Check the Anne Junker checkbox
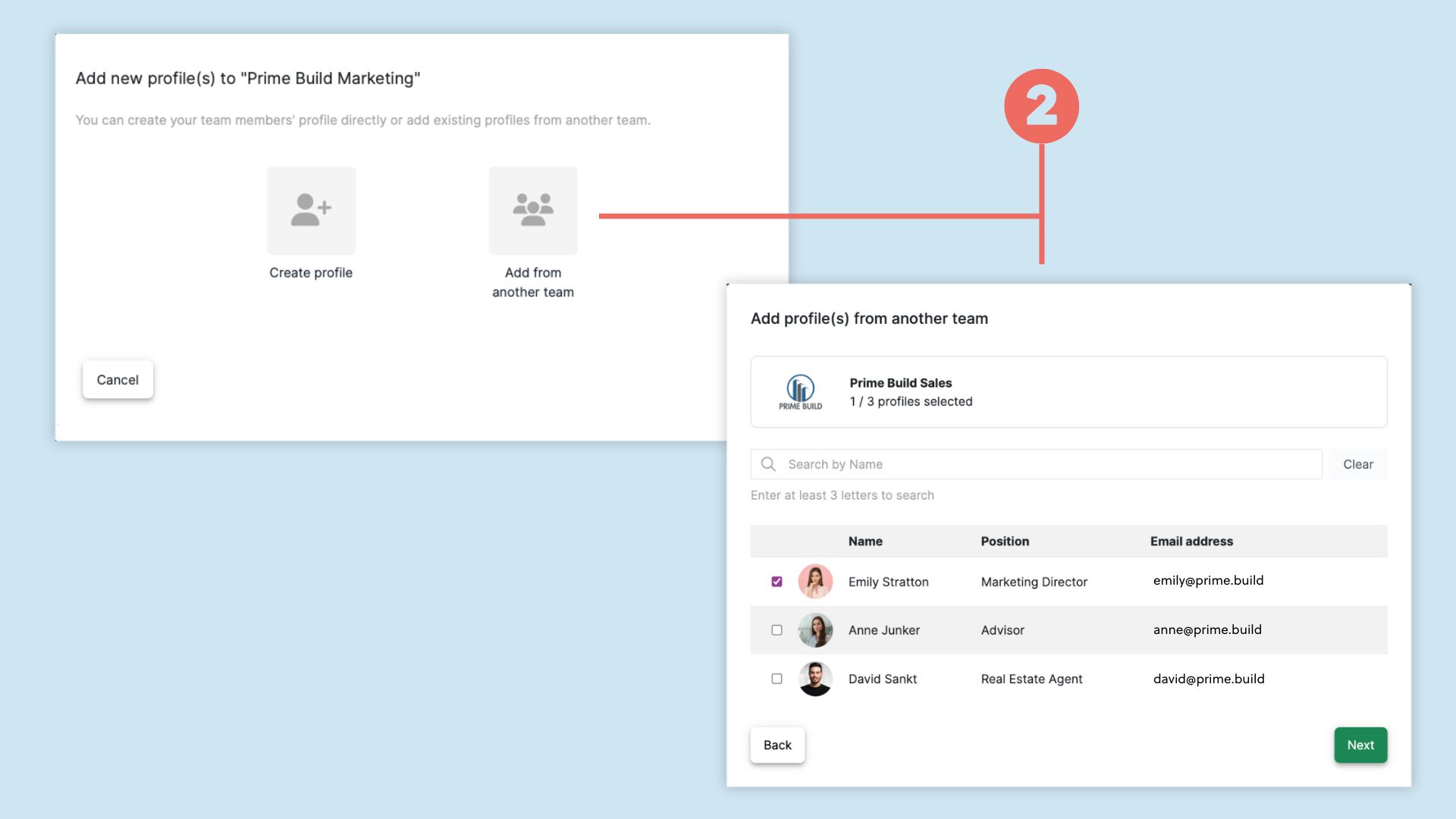The width and height of the screenshot is (1456, 819). (x=777, y=630)
